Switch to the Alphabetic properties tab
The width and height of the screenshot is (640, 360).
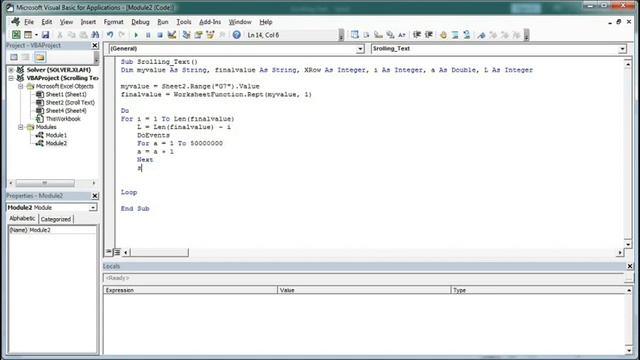pos(22,219)
